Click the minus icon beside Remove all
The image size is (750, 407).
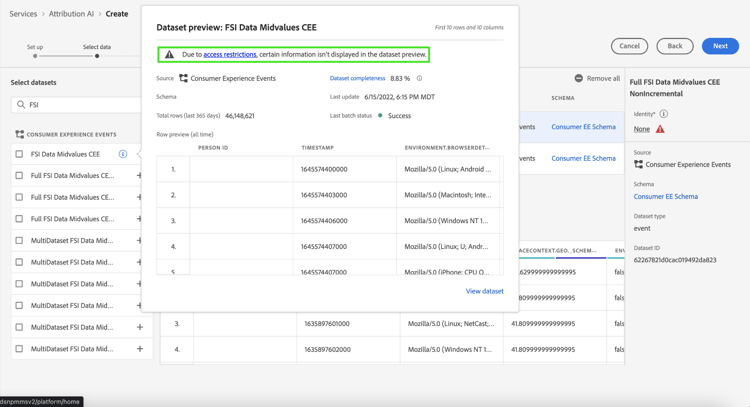(x=579, y=78)
